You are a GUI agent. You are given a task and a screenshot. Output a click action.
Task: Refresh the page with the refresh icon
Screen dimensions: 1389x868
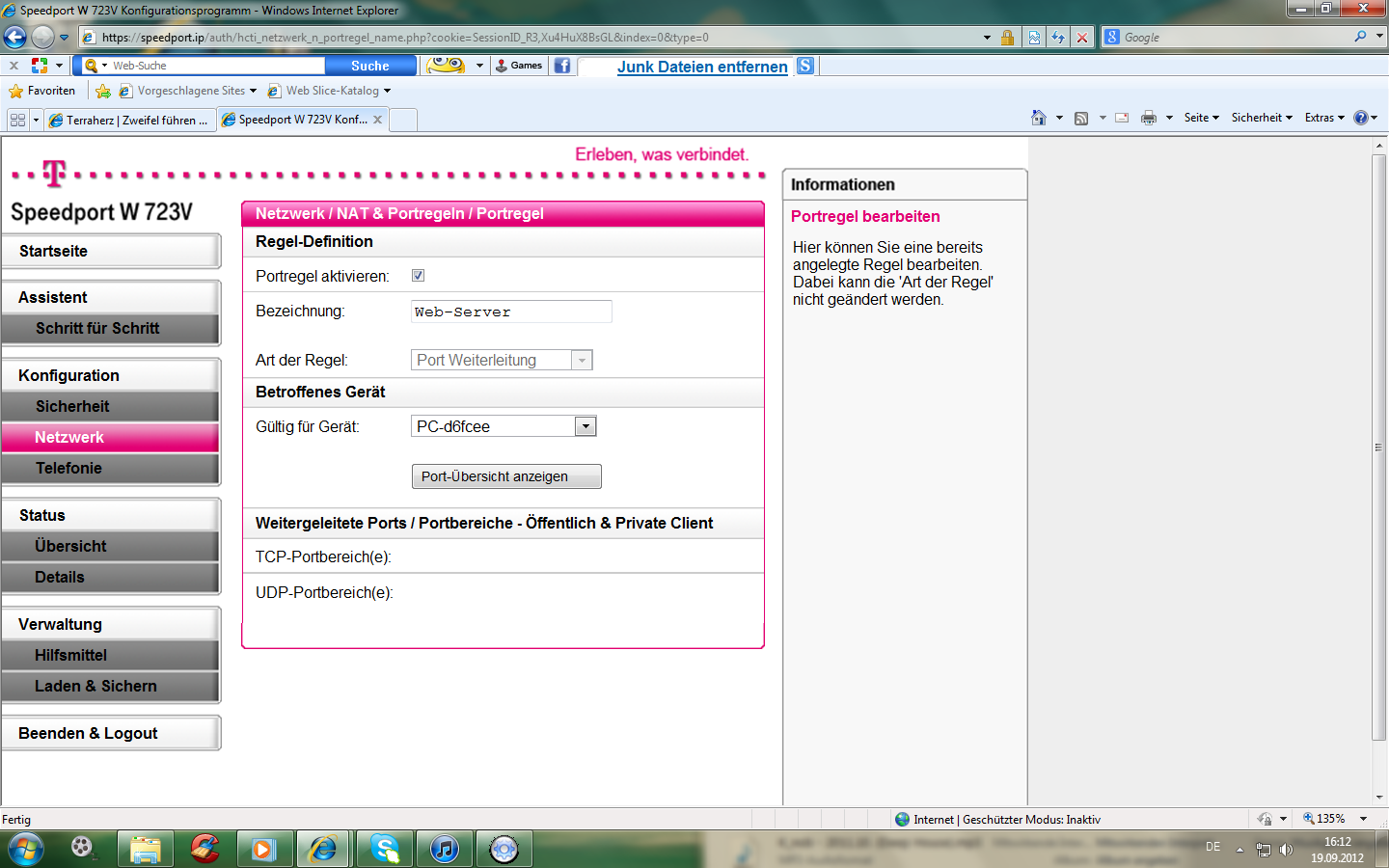[1058, 38]
